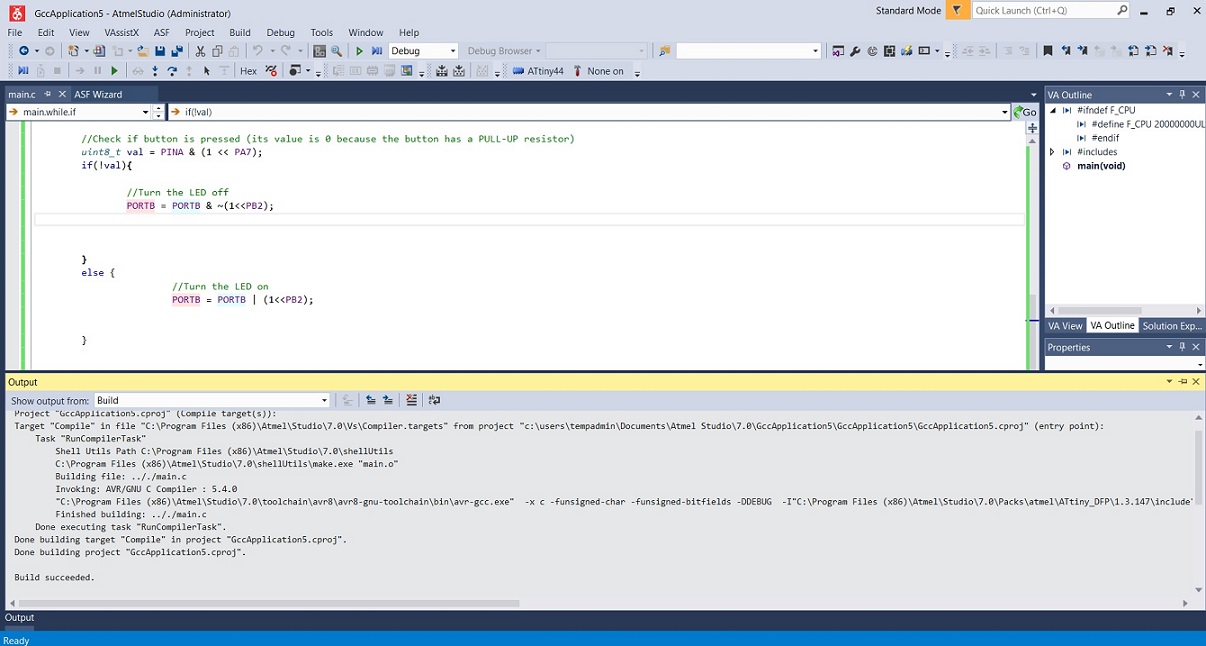Open the search combo box dropdown
The image size is (1206, 646).
click(815, 51)
